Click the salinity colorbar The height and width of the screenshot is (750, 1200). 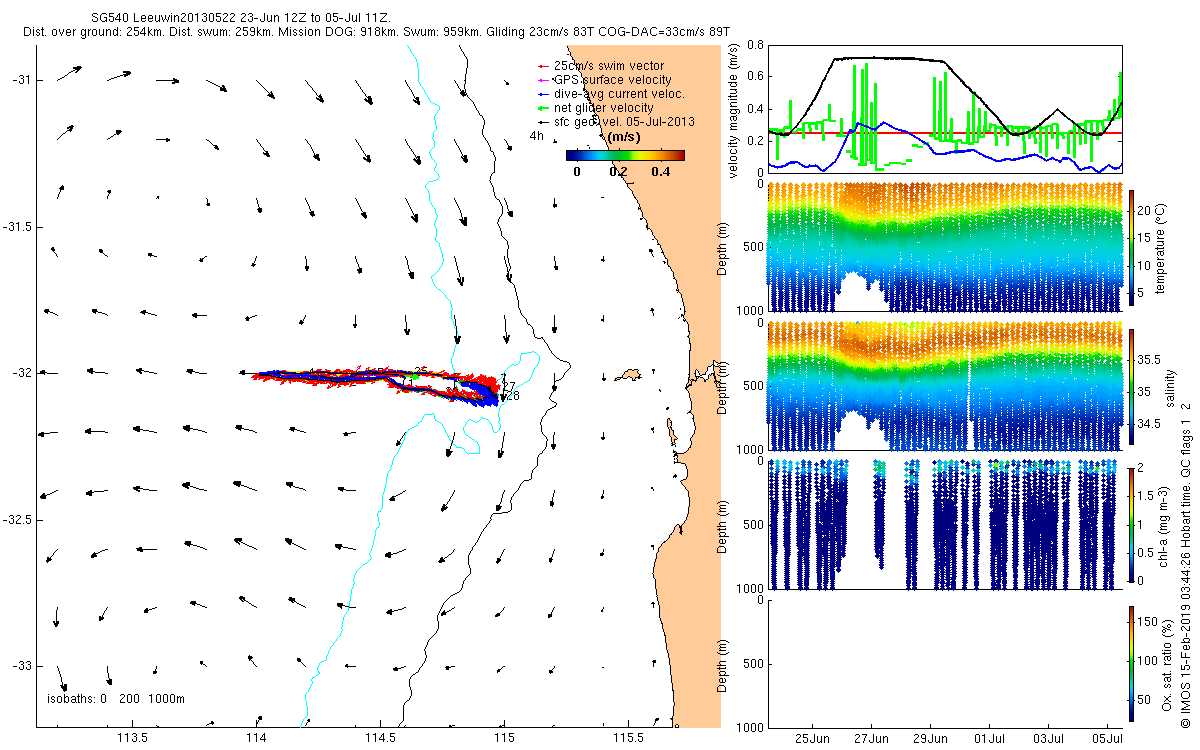[x=1133, y=385]
